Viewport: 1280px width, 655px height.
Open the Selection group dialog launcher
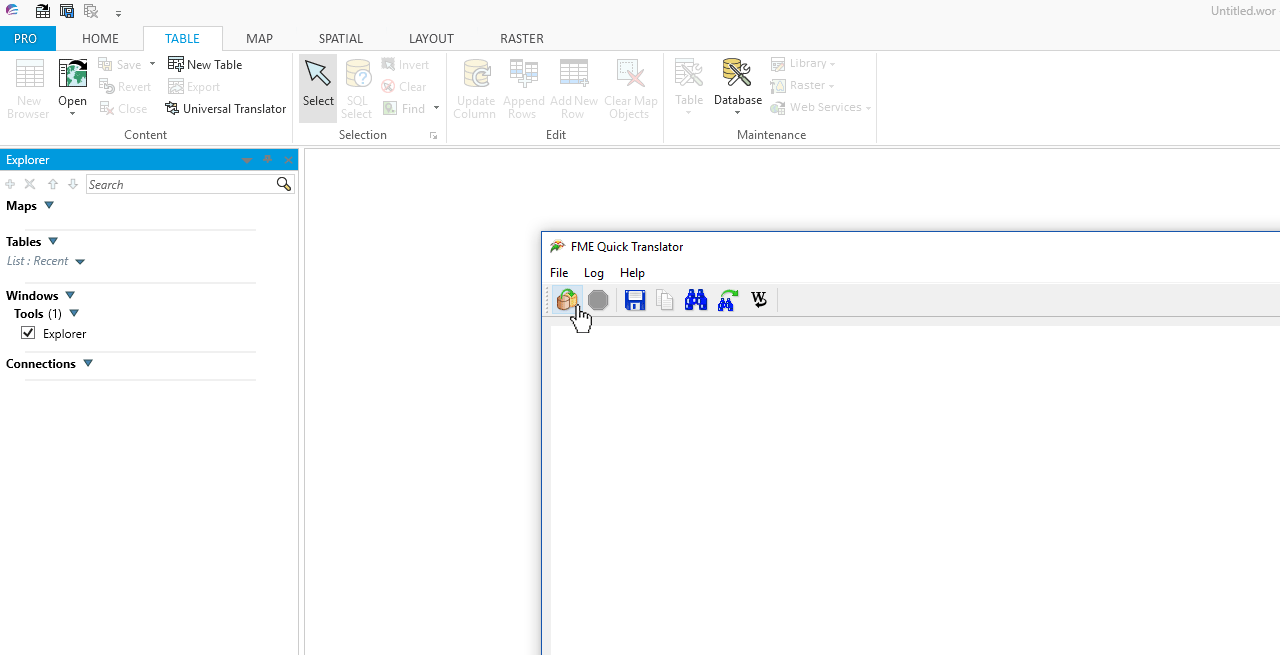tap(433, 135)
